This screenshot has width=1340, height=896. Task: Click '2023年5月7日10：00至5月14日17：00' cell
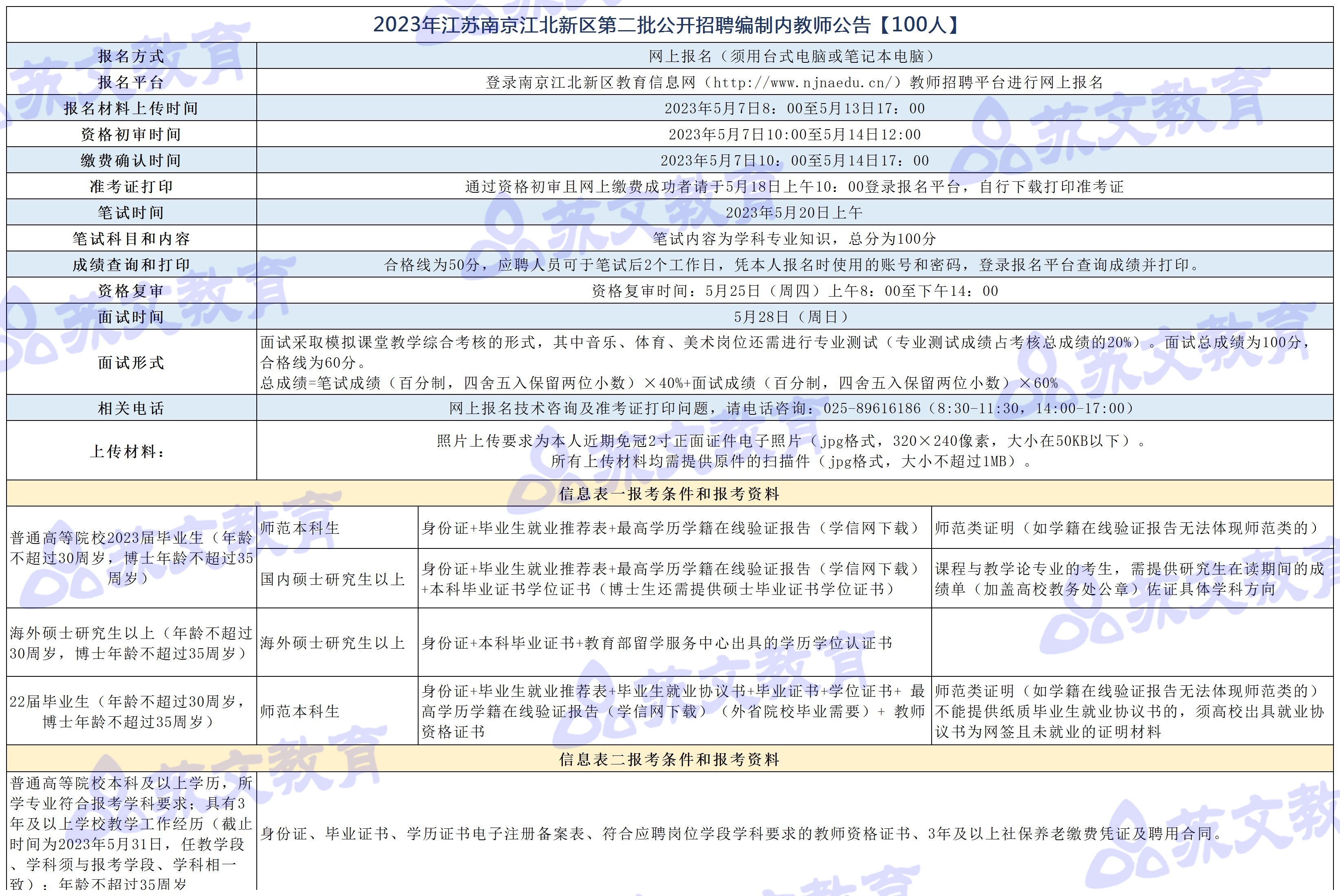[x=795, y=160]
